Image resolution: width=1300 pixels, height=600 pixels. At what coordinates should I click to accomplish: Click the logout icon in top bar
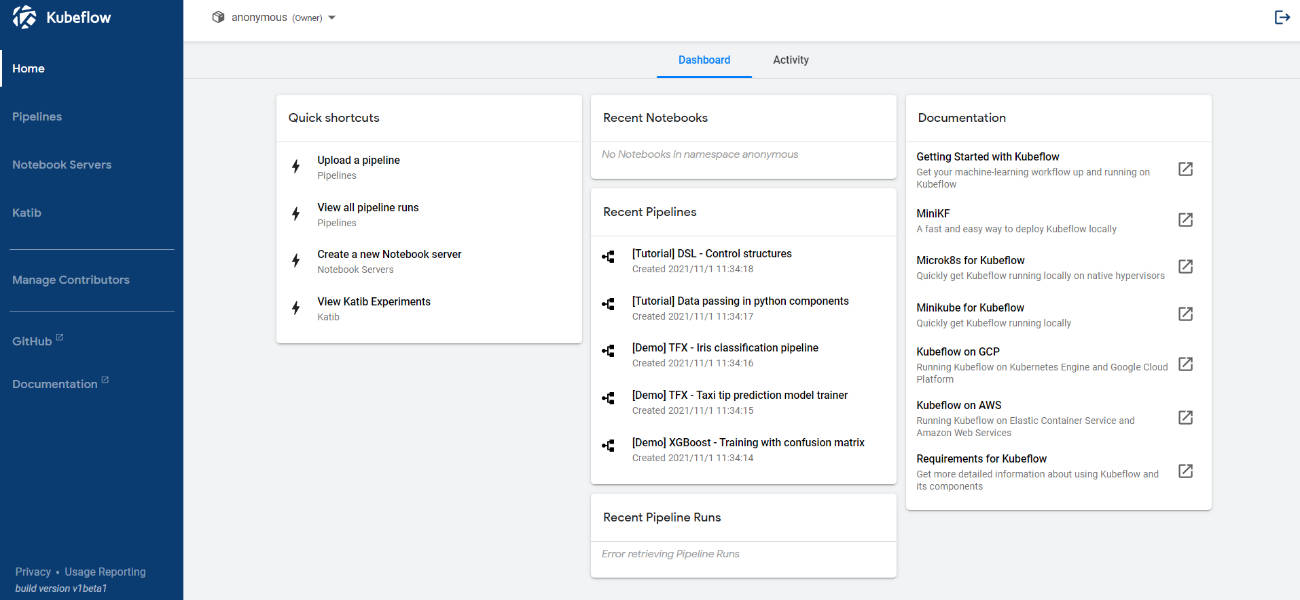coord(1282,17)
